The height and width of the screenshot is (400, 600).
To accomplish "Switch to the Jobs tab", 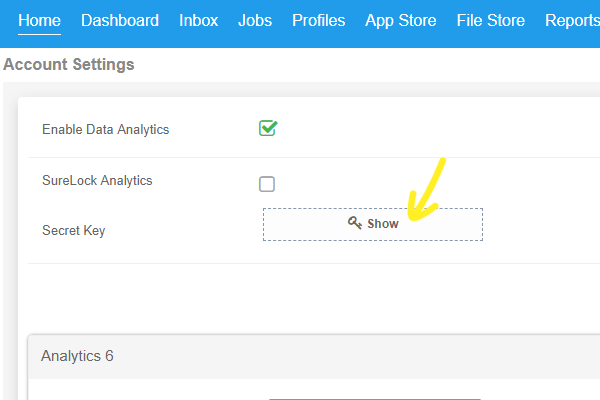I will click(x=255, y=21).
